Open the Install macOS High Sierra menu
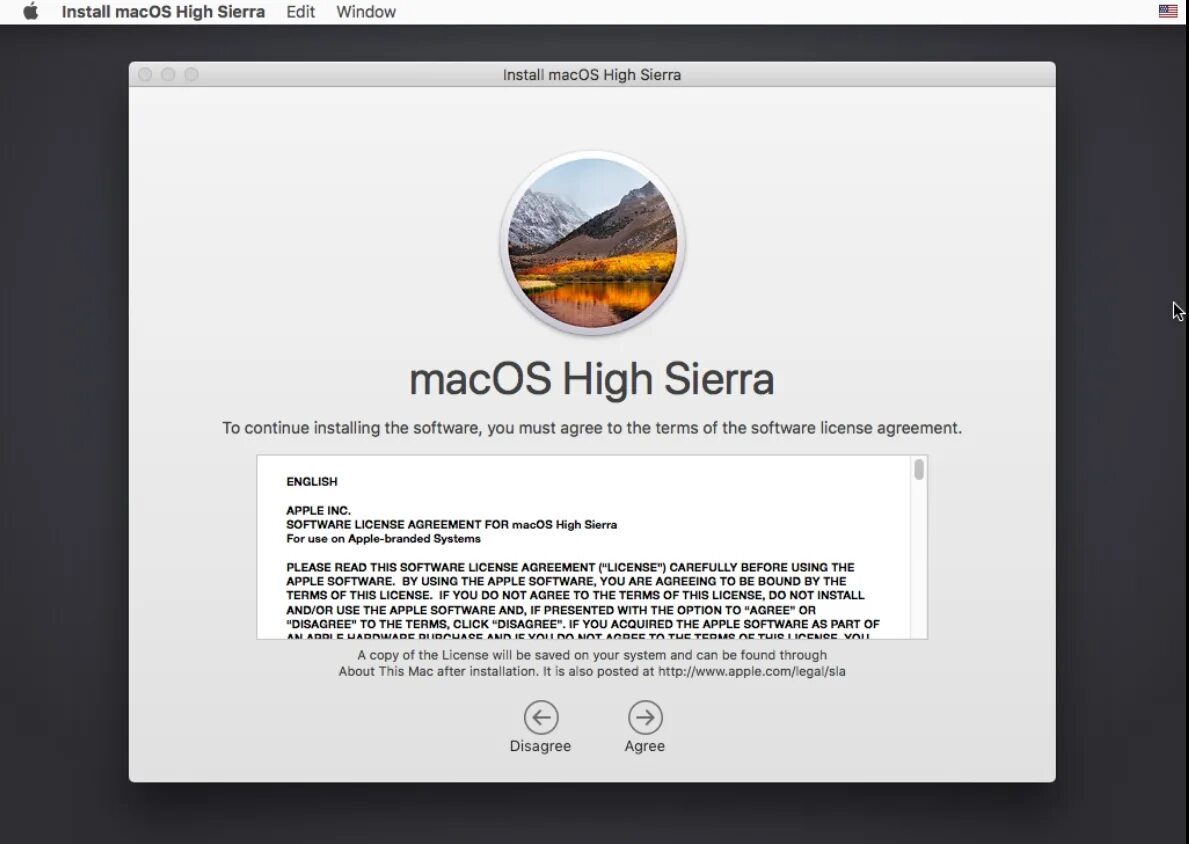Image resolution: width=1189 pixels, height=844 pixels. tap(163, 12)
